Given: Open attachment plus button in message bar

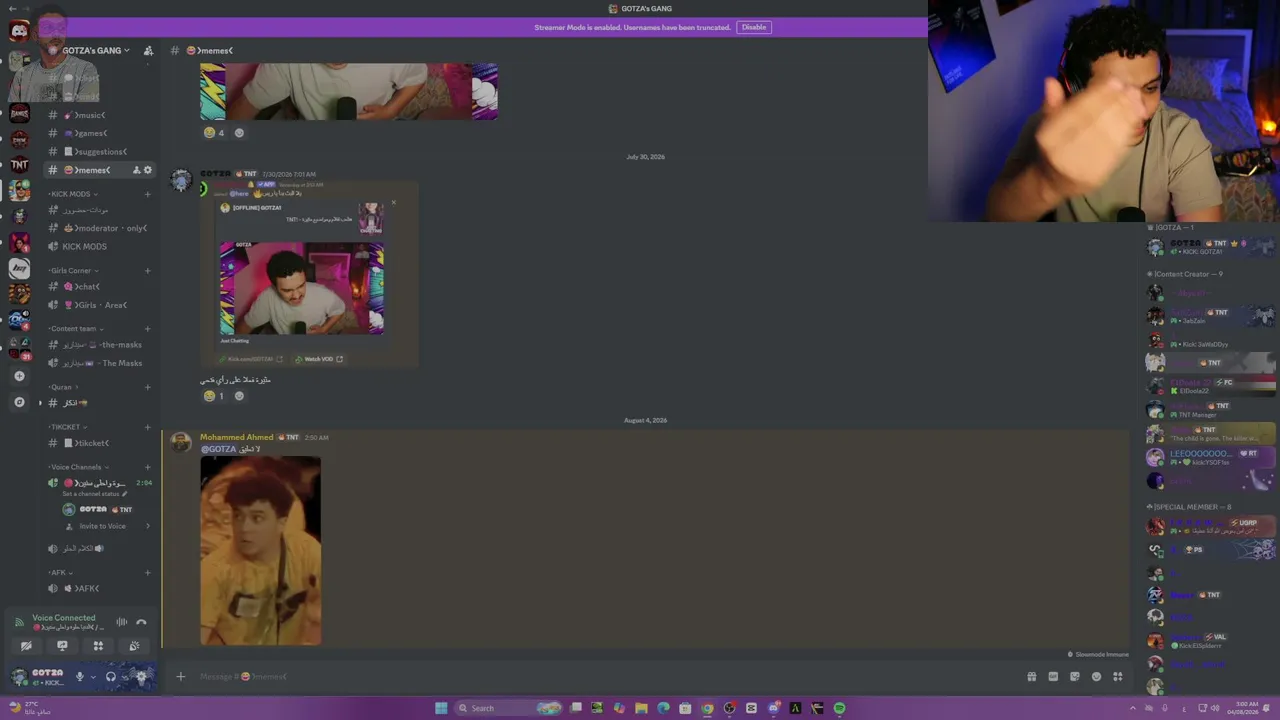Looking at the screenshot, I should (x=180, y=677).
